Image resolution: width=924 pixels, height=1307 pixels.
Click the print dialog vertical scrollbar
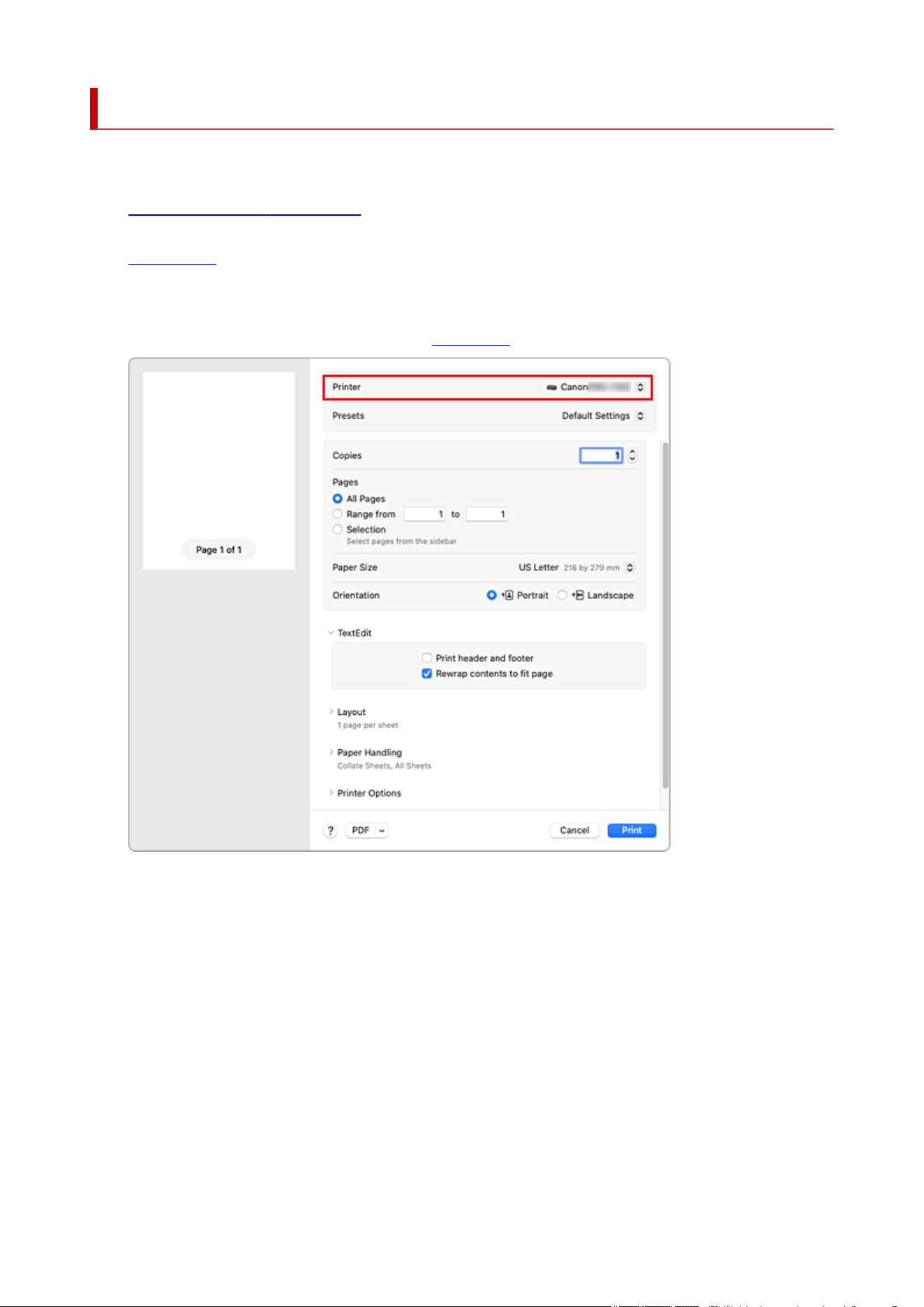pos(665,616)
